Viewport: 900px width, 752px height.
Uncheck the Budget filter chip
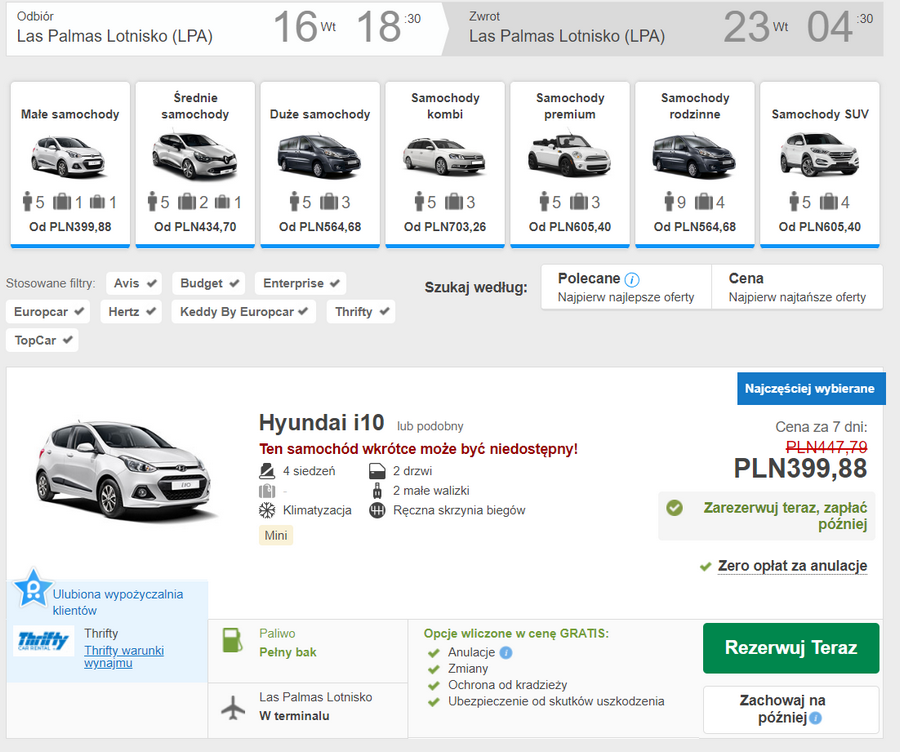pyautogui.click(x=209, y=283)
